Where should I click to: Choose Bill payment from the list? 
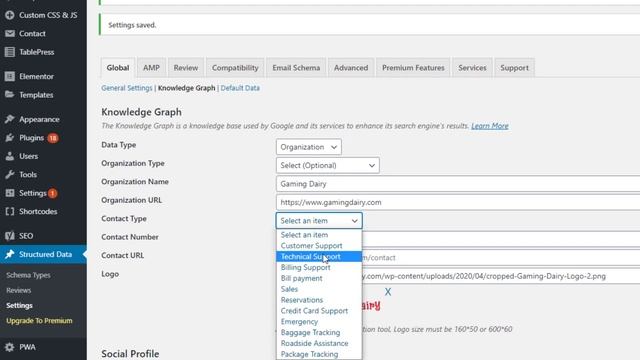coord(319,278)
